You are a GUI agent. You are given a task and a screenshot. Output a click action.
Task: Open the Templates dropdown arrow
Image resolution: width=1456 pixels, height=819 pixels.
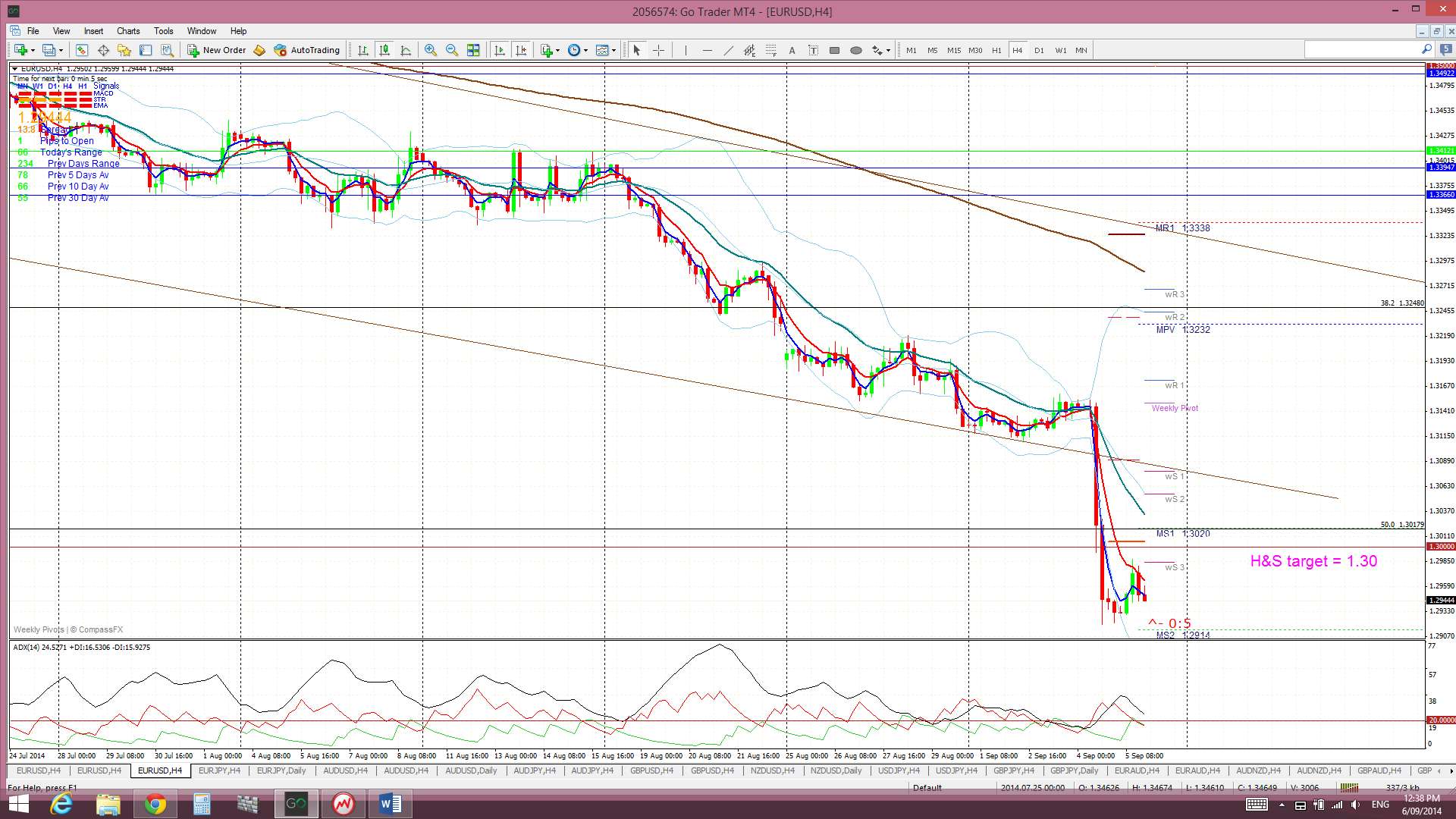click(613, 50)
